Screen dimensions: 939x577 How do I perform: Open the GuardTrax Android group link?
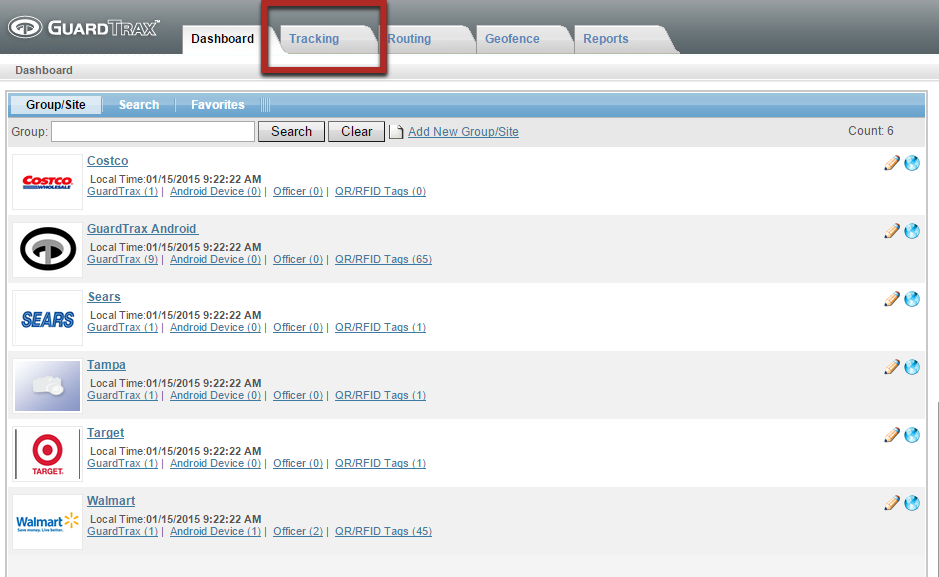[143, 229]
